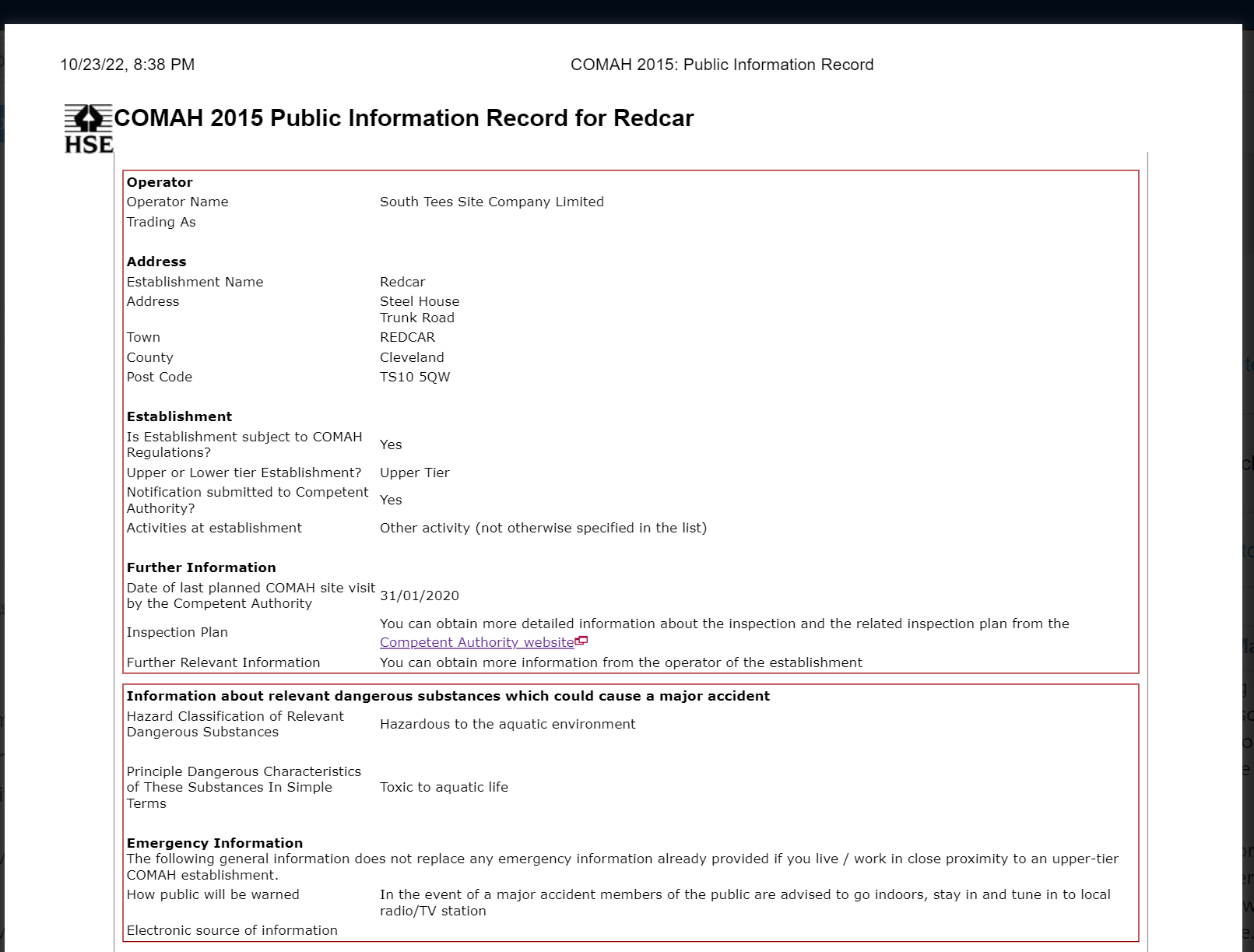Open the Competent Authority website link

[x=476, y=642]
